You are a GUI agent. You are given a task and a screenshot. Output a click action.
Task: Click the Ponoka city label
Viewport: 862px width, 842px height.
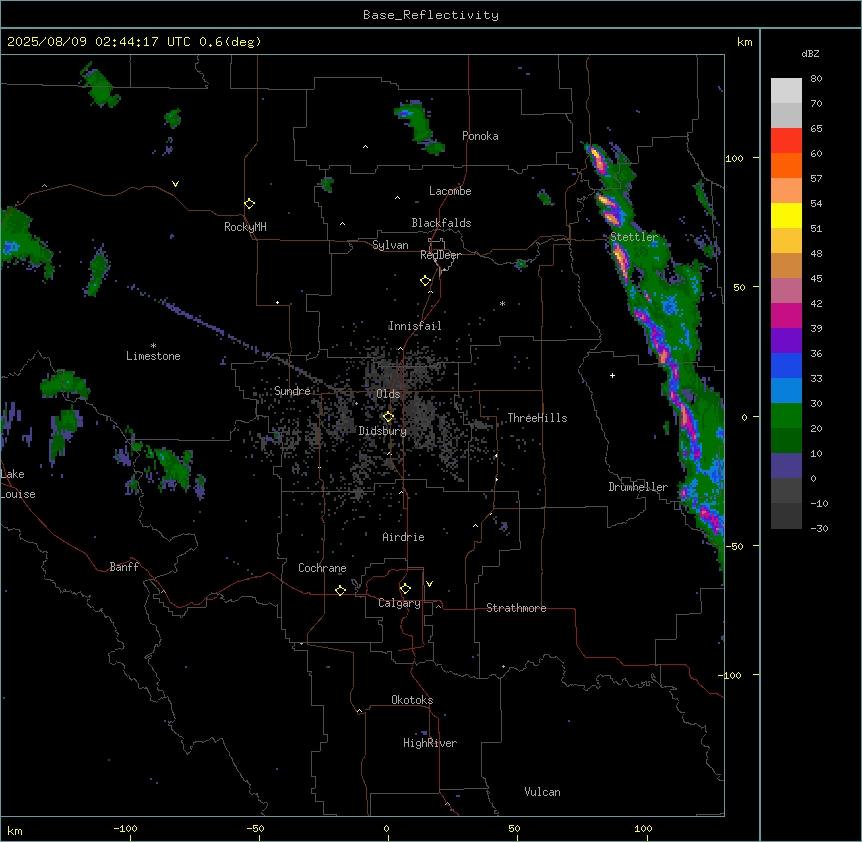pos(480,136)
